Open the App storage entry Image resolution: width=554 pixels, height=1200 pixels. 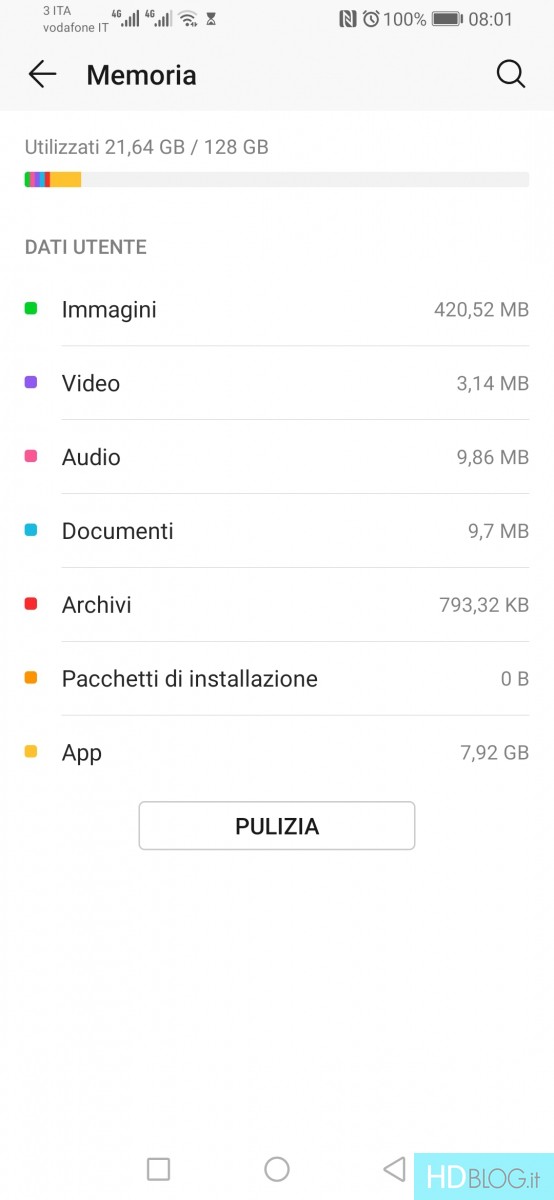(x=277, y=753)
